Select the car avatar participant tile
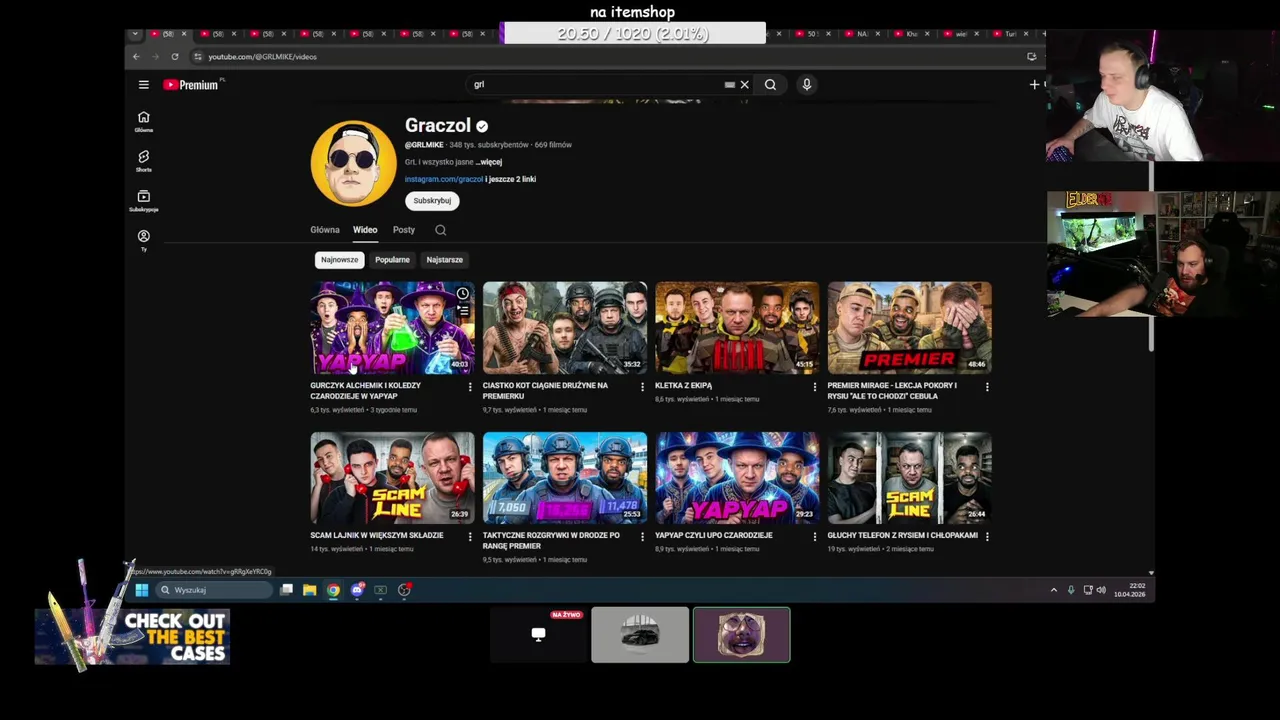The width and height of the screenshot is (1280, 720). click(x=640, y=635)
